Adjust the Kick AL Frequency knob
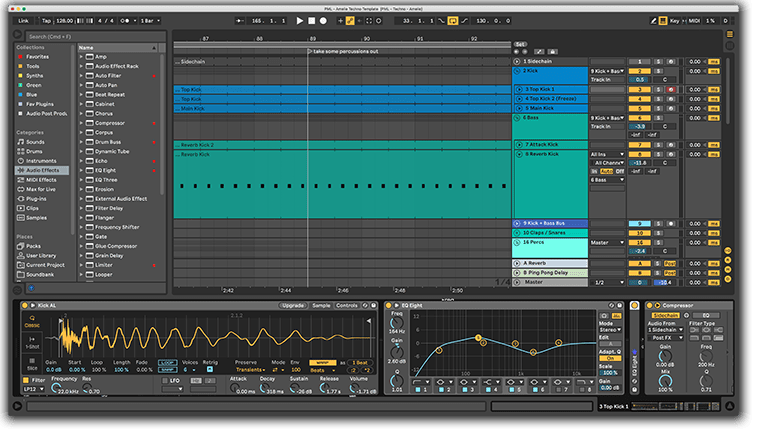The image size is (768, 432). 56,388
